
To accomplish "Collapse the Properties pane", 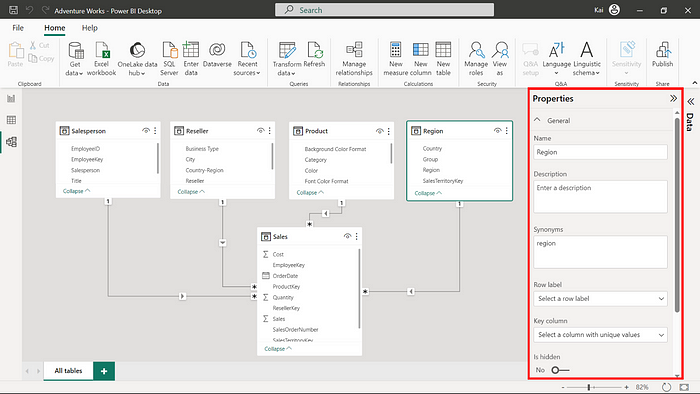I will click(673, 98).
